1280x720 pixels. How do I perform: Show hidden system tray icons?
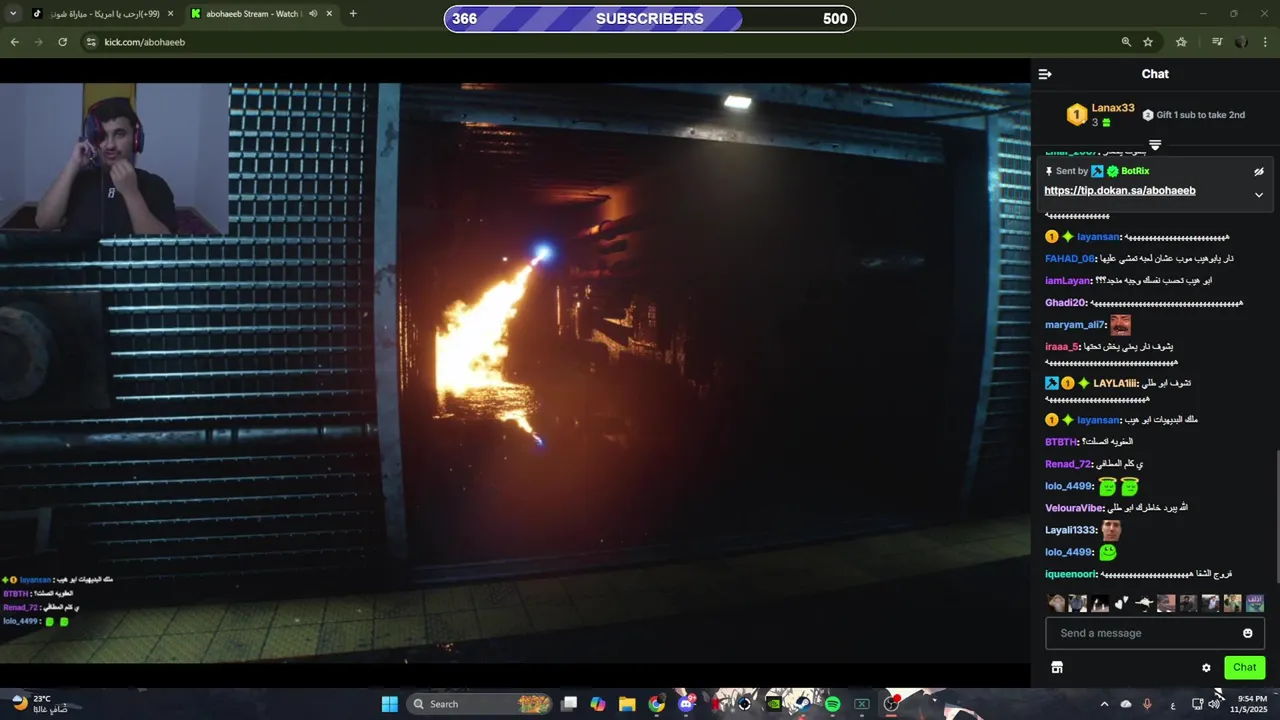[1104, 704]
